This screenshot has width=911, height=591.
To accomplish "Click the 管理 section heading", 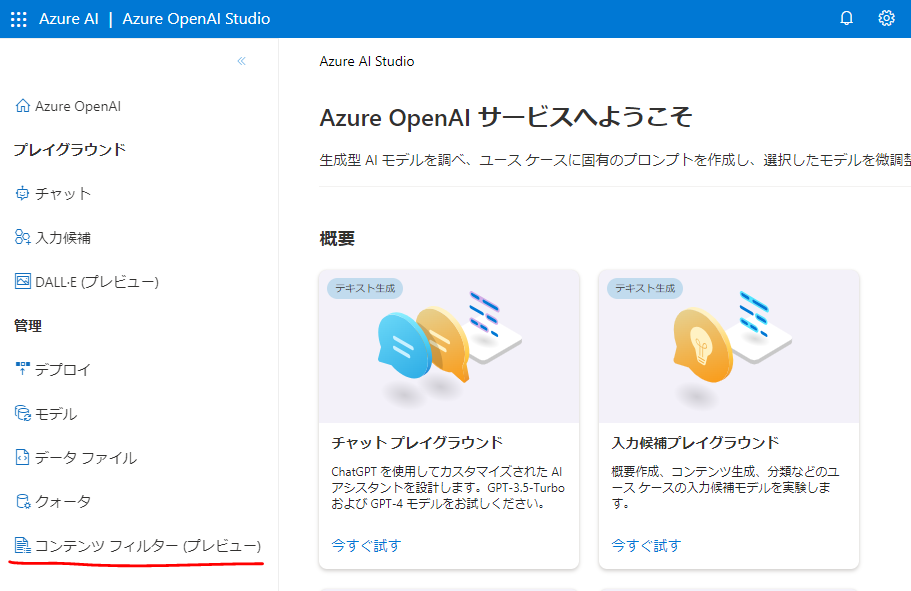I will coord(28,325).
